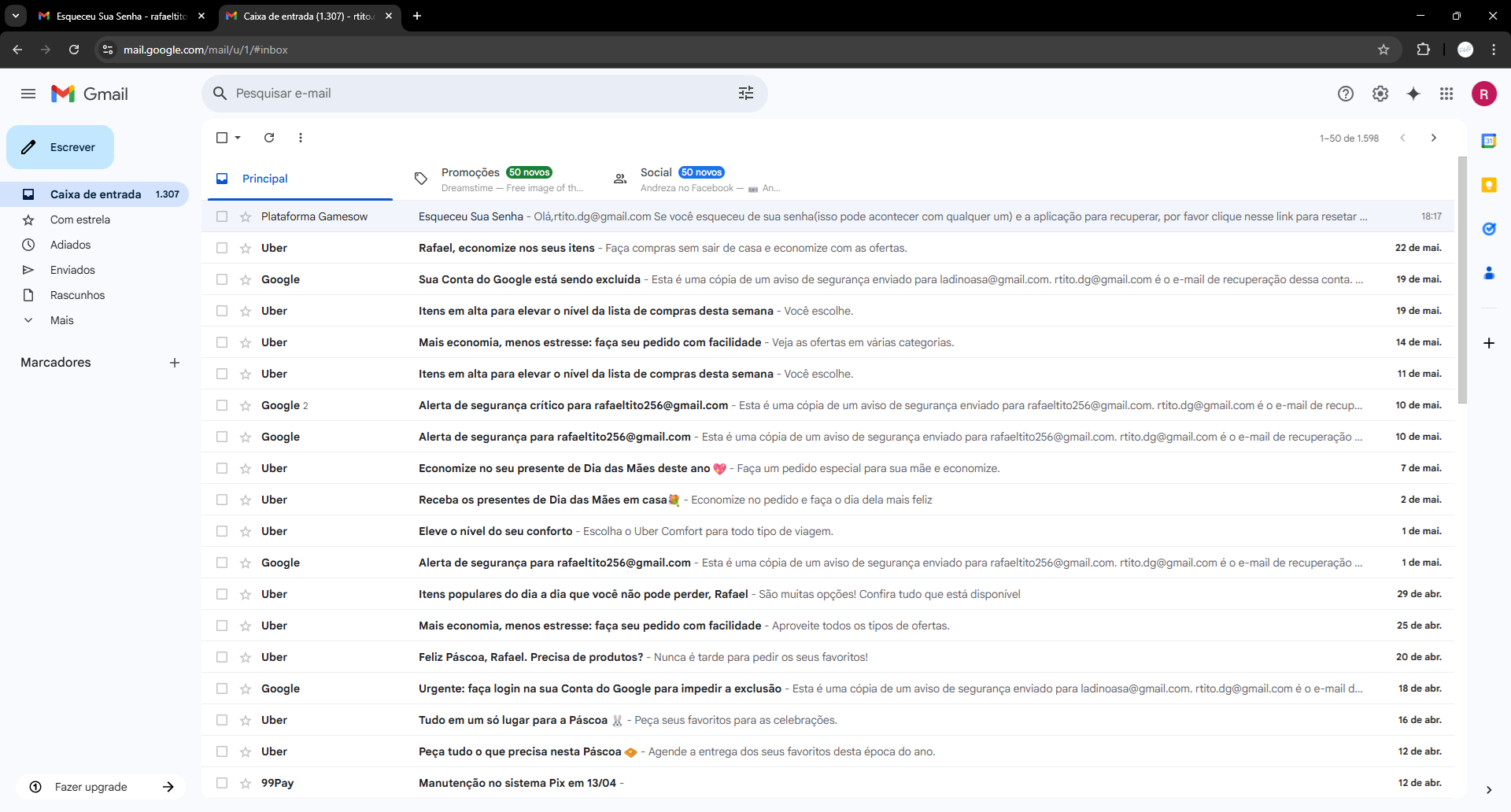Open the Chrome three-dot menu
The height and width of the screenshot is (812, 1511).
point(1494,50)
